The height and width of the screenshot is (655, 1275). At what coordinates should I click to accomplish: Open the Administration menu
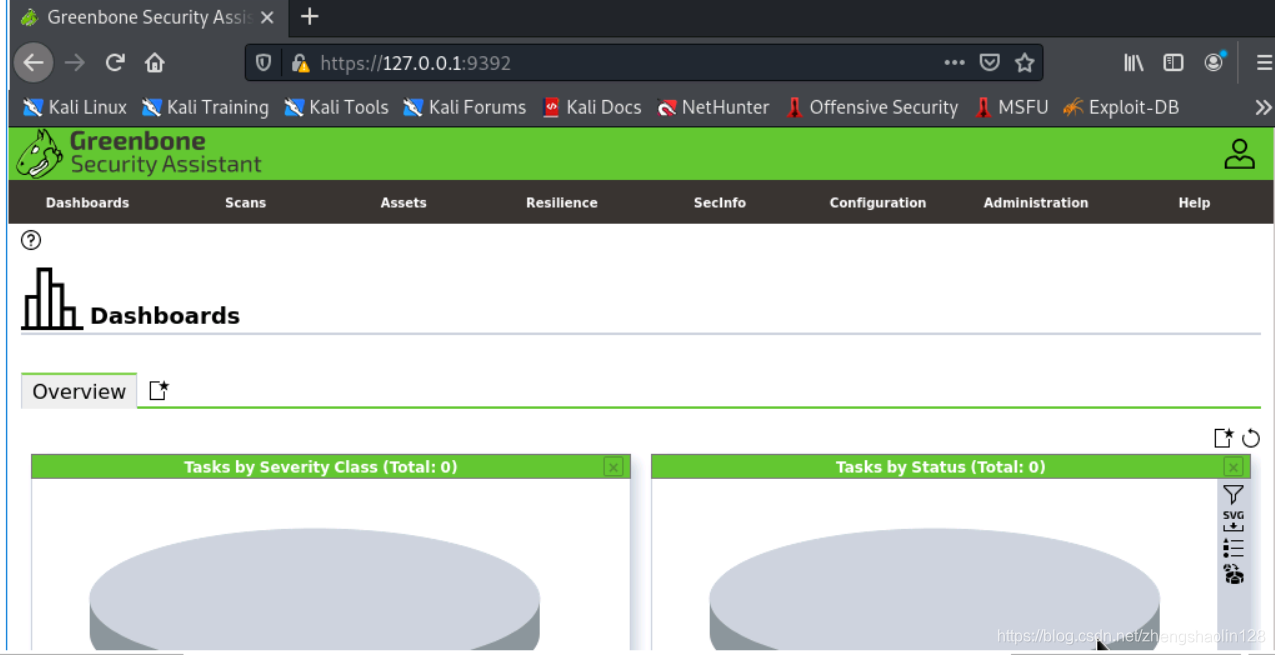tap(1036, 202)
